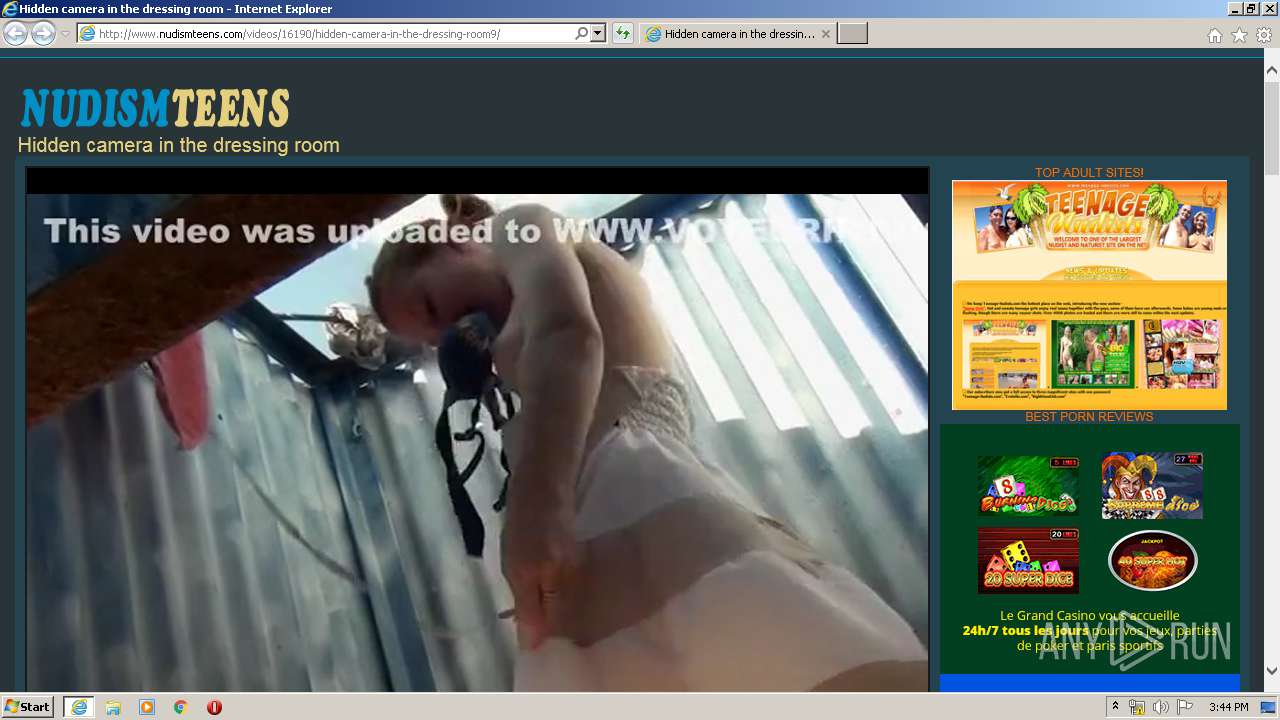Viewport: 1280px width, 720px height.
Task: Show hidden system tray icons
Action: (x=1116, y=707)
